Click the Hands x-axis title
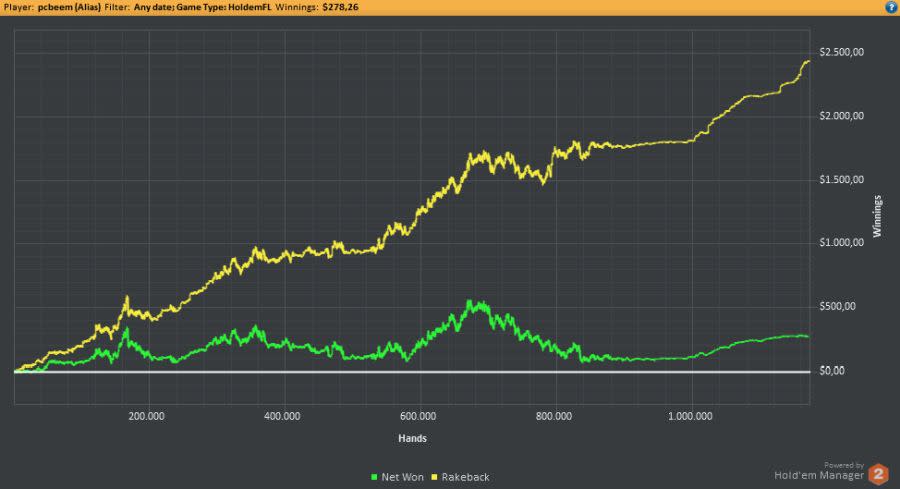900x489 pixels. (412, 438)
